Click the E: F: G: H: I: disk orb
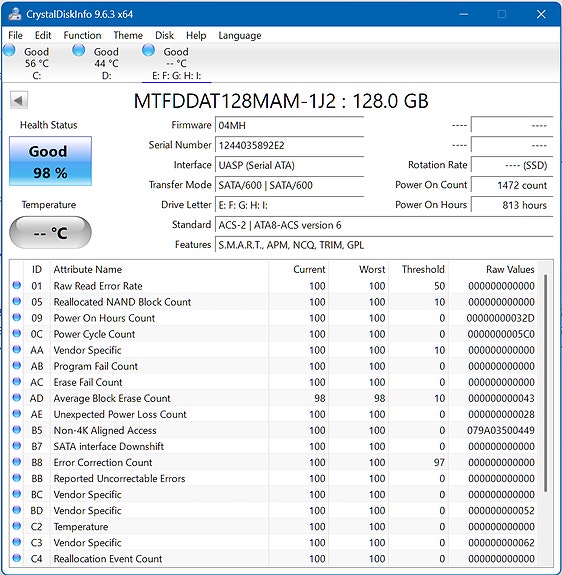 point(148,50)
